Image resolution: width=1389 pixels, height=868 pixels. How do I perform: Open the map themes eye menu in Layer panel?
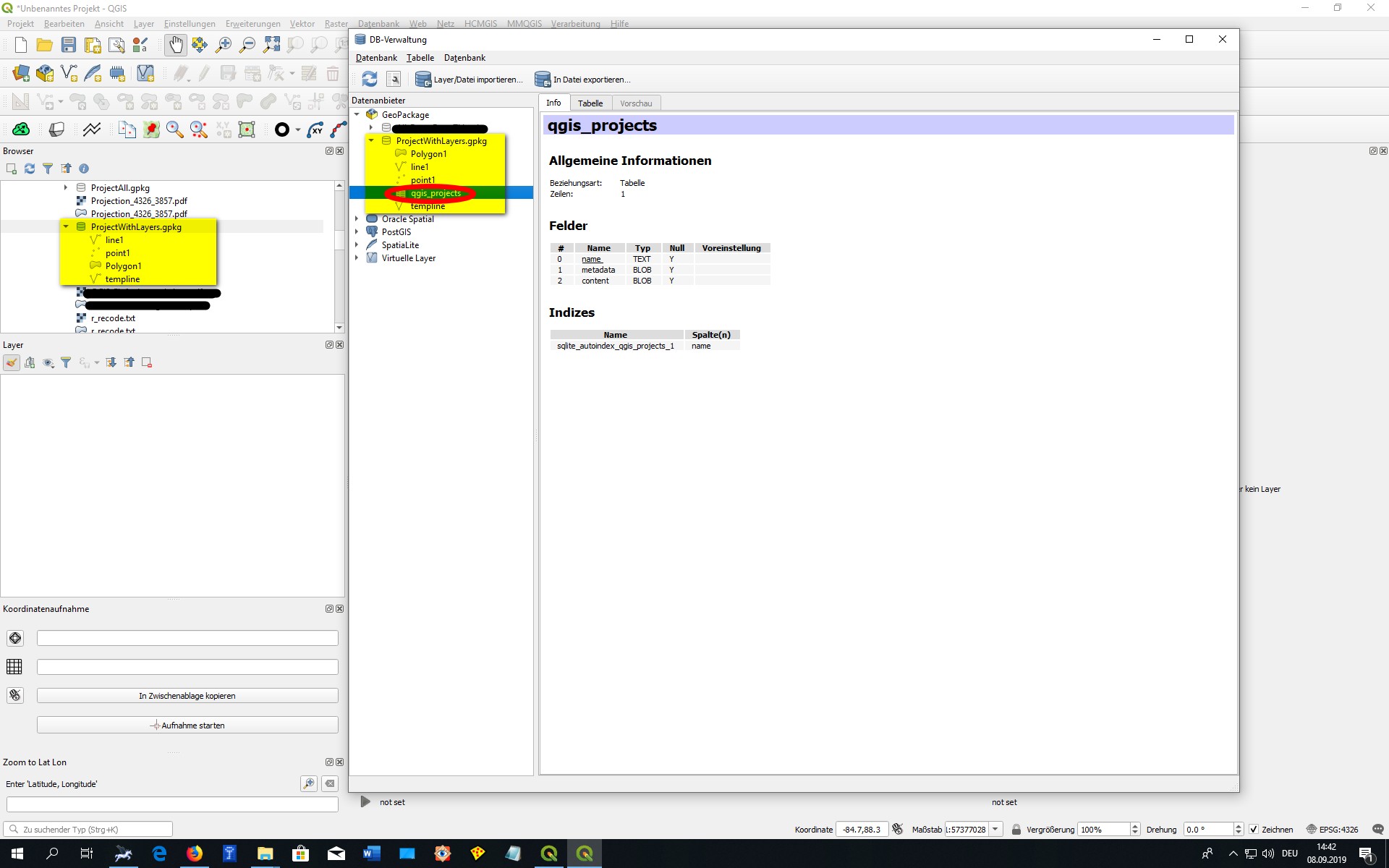click(48, 362)
